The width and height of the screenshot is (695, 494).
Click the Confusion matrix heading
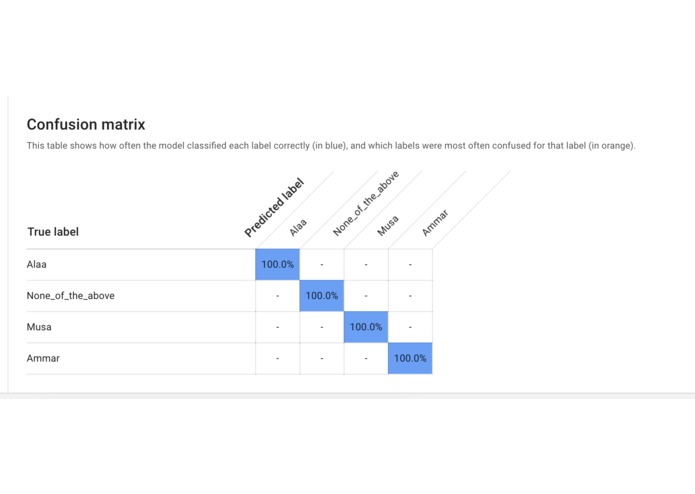coord(86,124)
